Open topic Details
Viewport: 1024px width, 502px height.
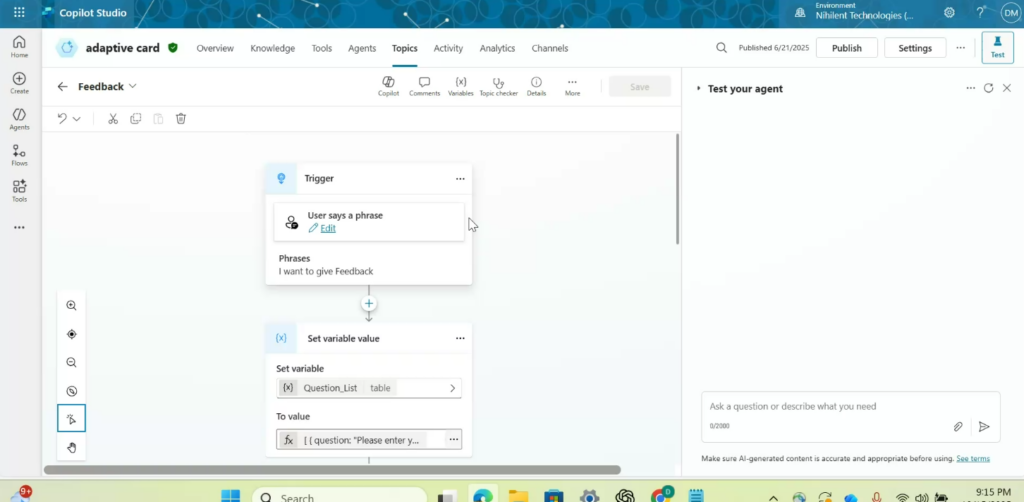(536, 86)
